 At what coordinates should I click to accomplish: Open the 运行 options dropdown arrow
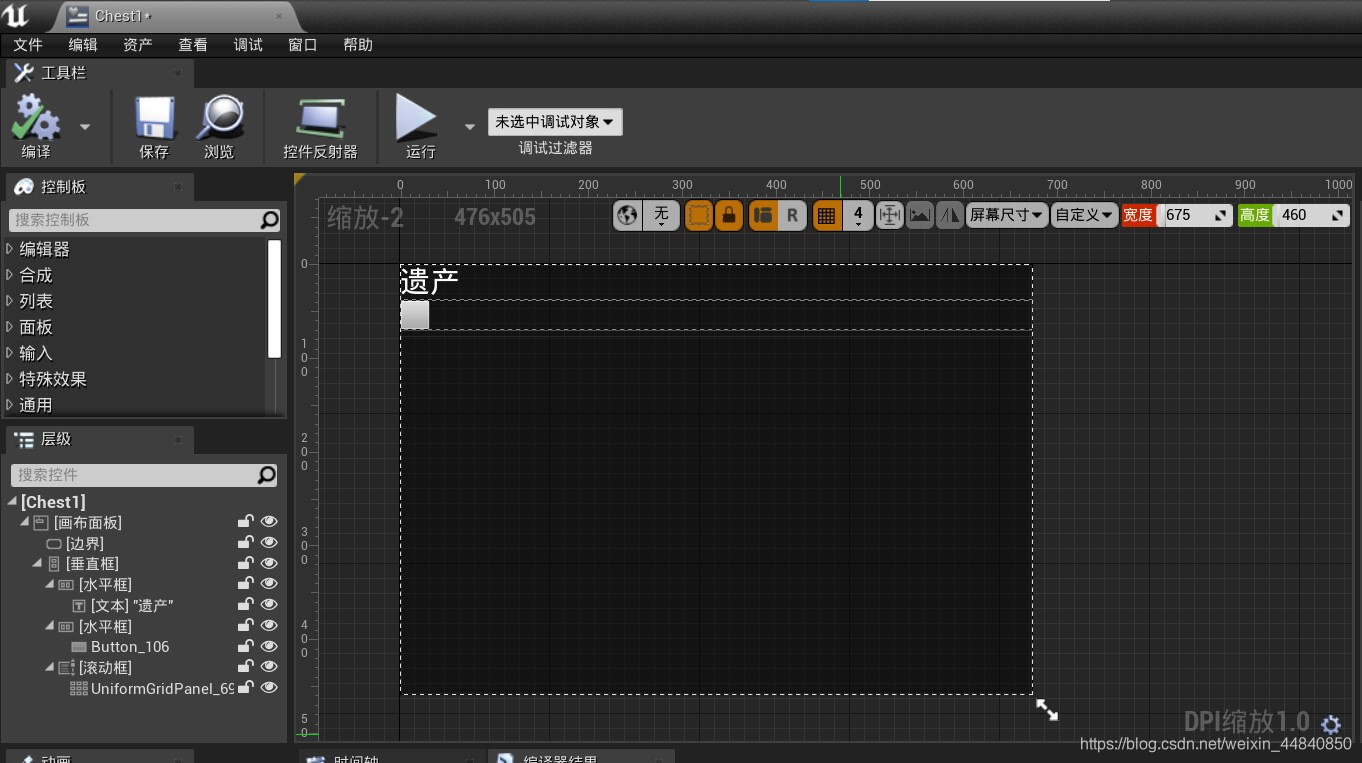(470, 126)
